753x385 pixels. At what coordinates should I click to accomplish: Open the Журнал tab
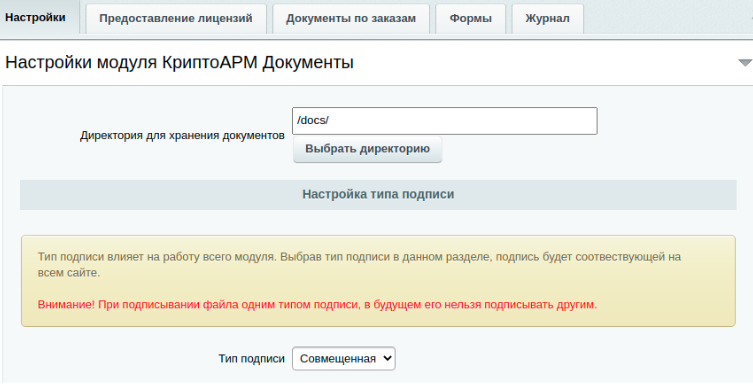pos(547,19)
